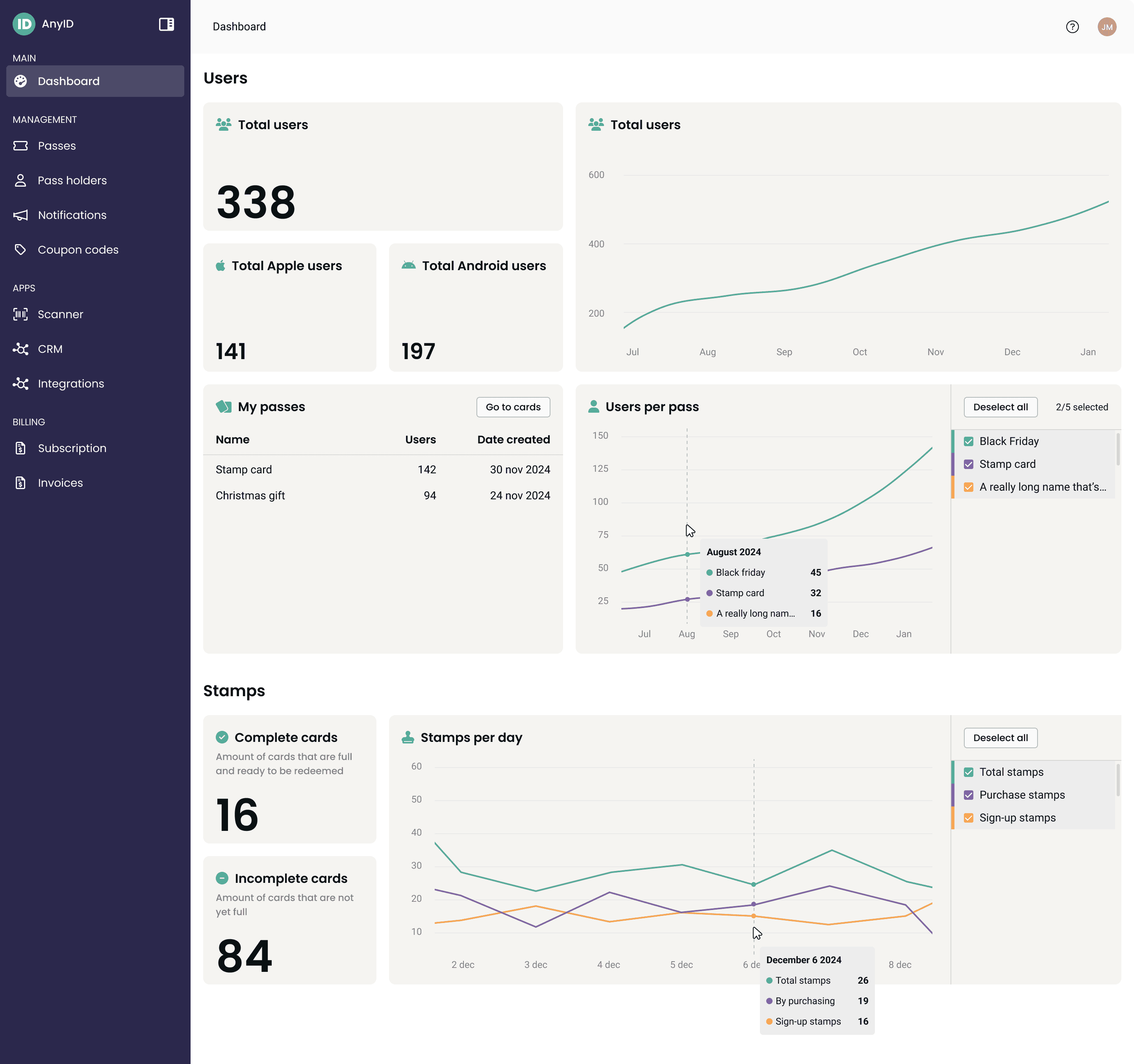Click the Coupon codes tag icon

point(20,250)
